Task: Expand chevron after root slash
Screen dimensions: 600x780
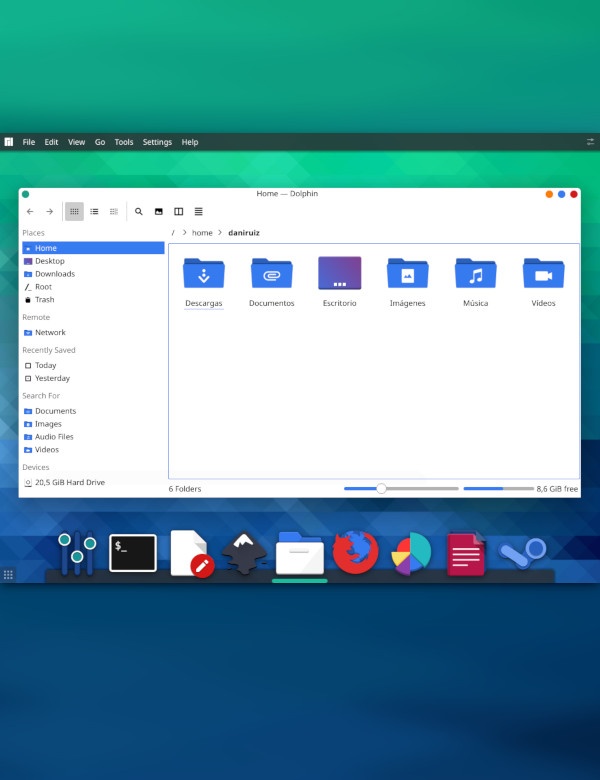Action: (184, 233)
